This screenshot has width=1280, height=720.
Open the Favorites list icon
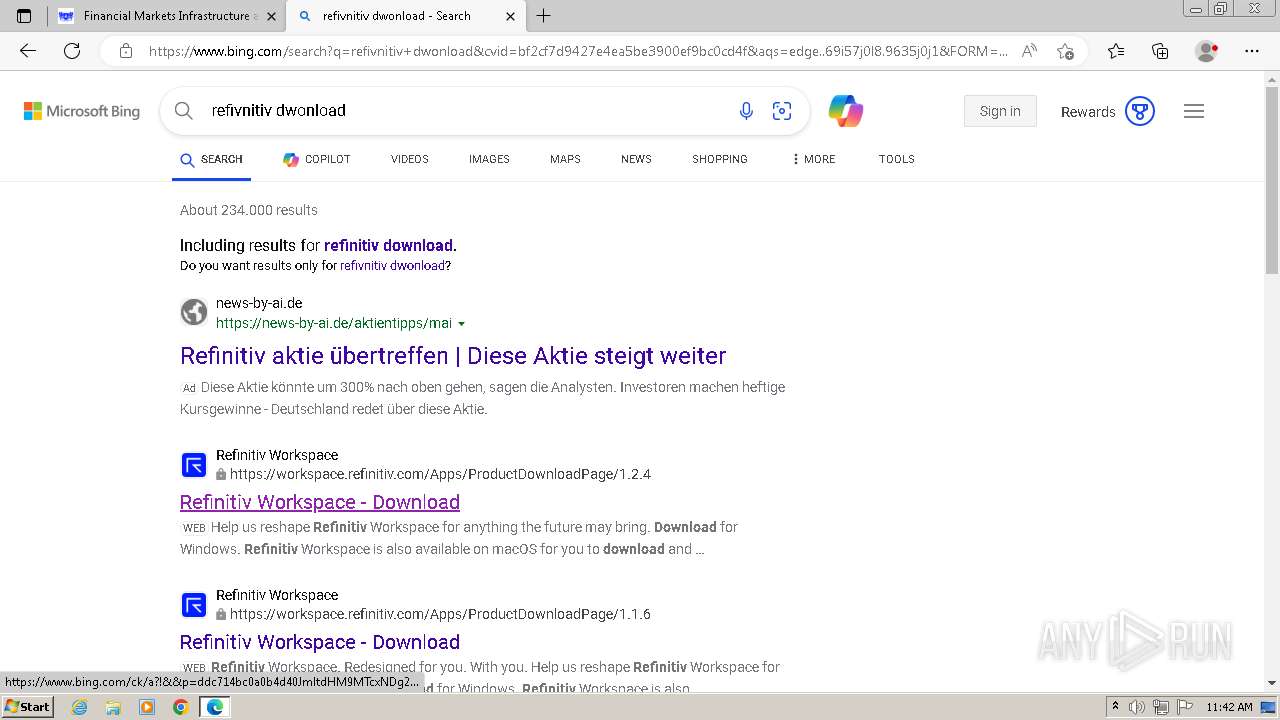1116,51
